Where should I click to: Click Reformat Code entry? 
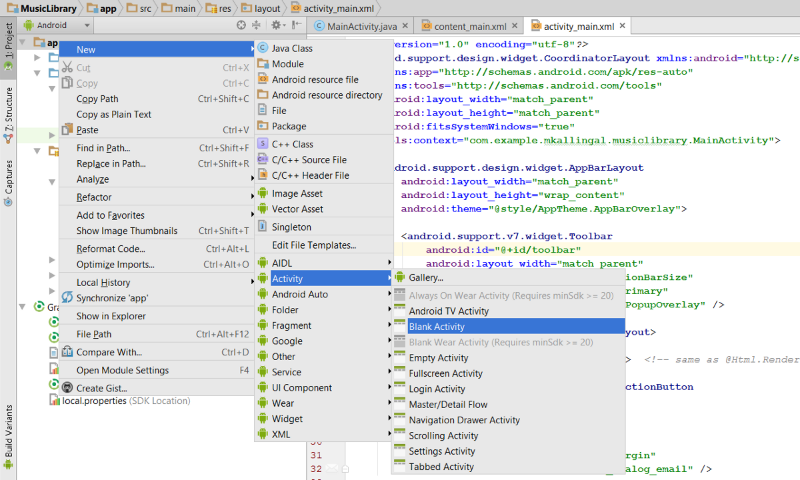[x=157, y=249]
